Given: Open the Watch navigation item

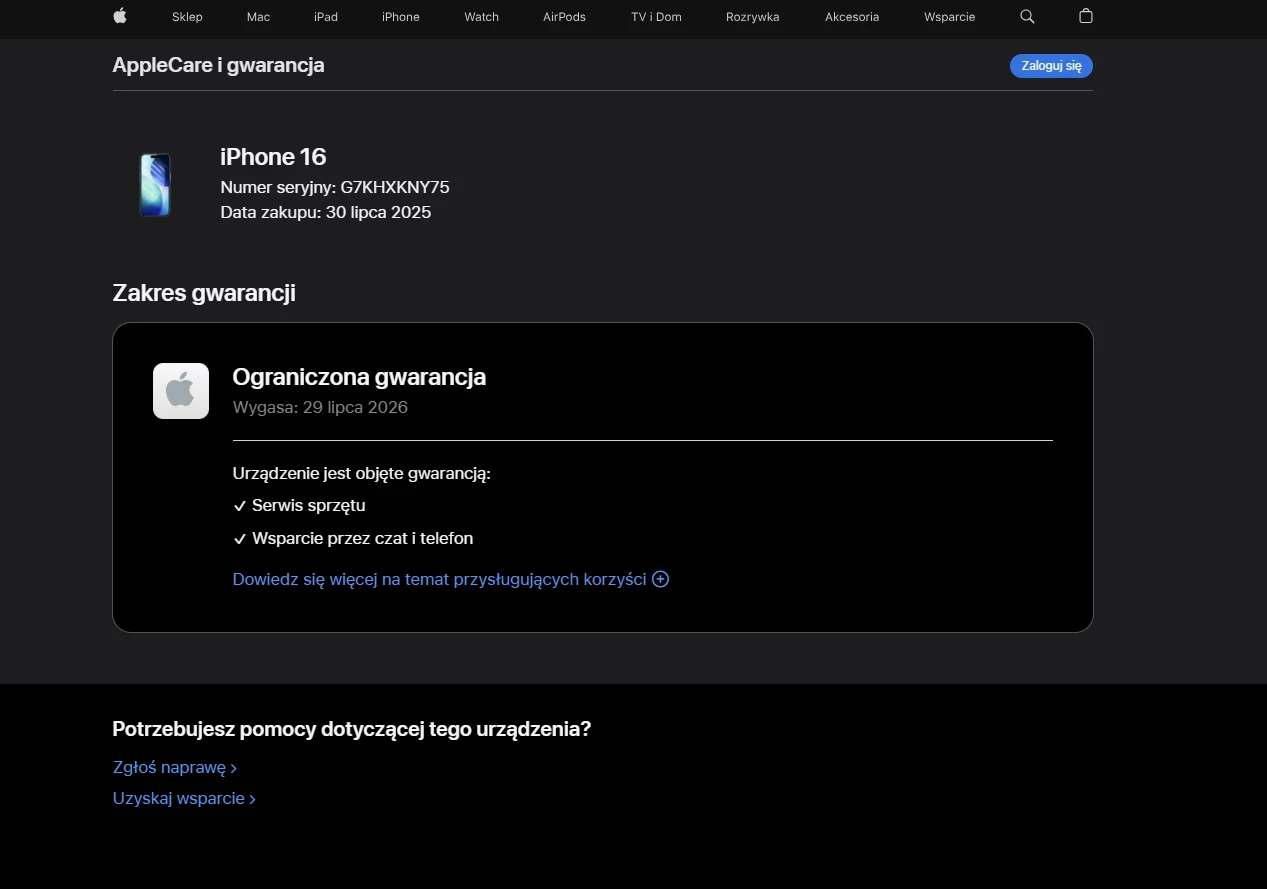Looking at the screenshot, I should [x=481, y=17].
